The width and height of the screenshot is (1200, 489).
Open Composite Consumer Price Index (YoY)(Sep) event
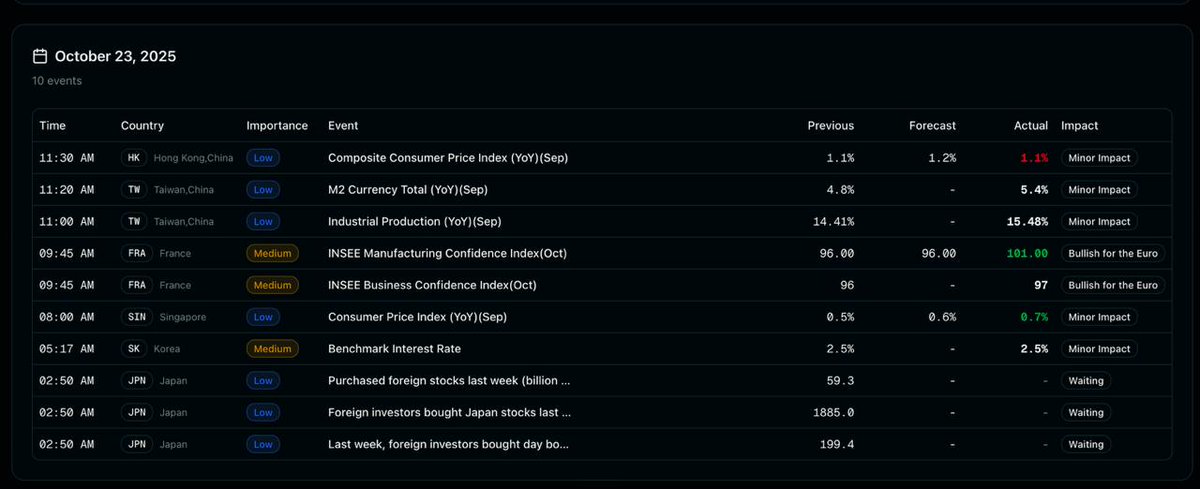[448, 158]
